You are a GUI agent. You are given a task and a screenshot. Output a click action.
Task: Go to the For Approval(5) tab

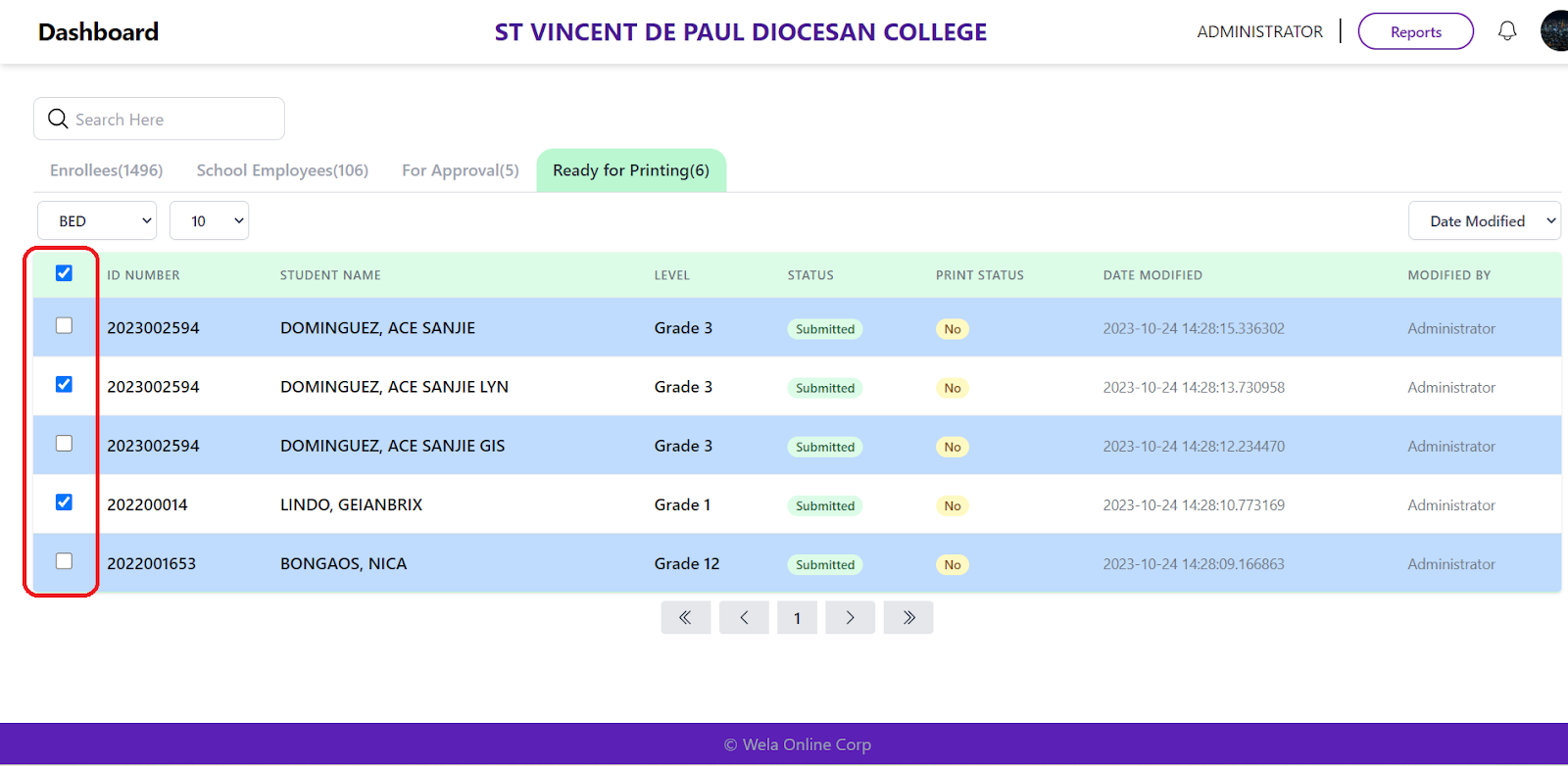[x=461, y=170]
